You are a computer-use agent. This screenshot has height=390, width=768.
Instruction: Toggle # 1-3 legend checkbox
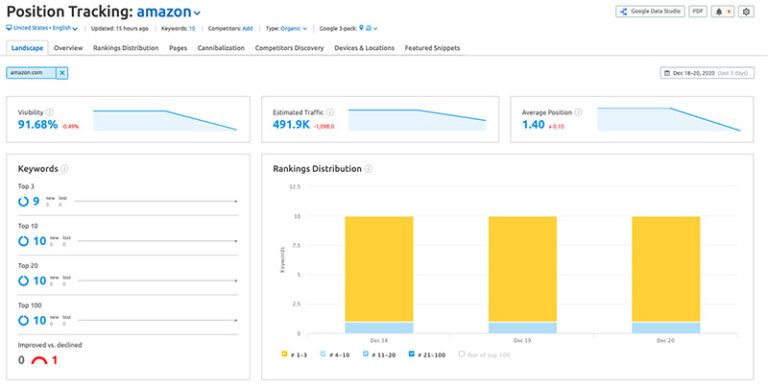(284, 354)
